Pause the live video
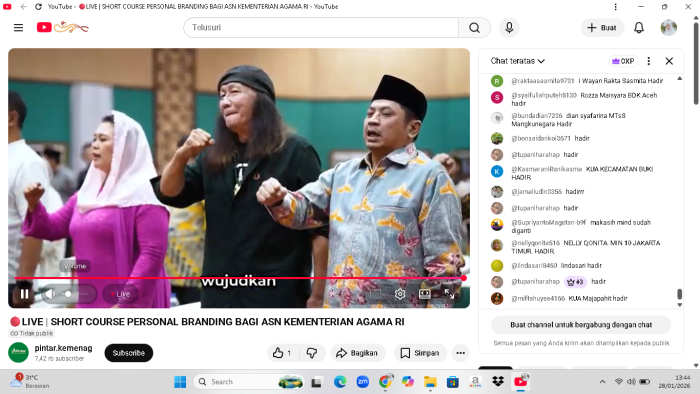Image resolution: width=700 pixels, height=394 pixels. [25, 294]
